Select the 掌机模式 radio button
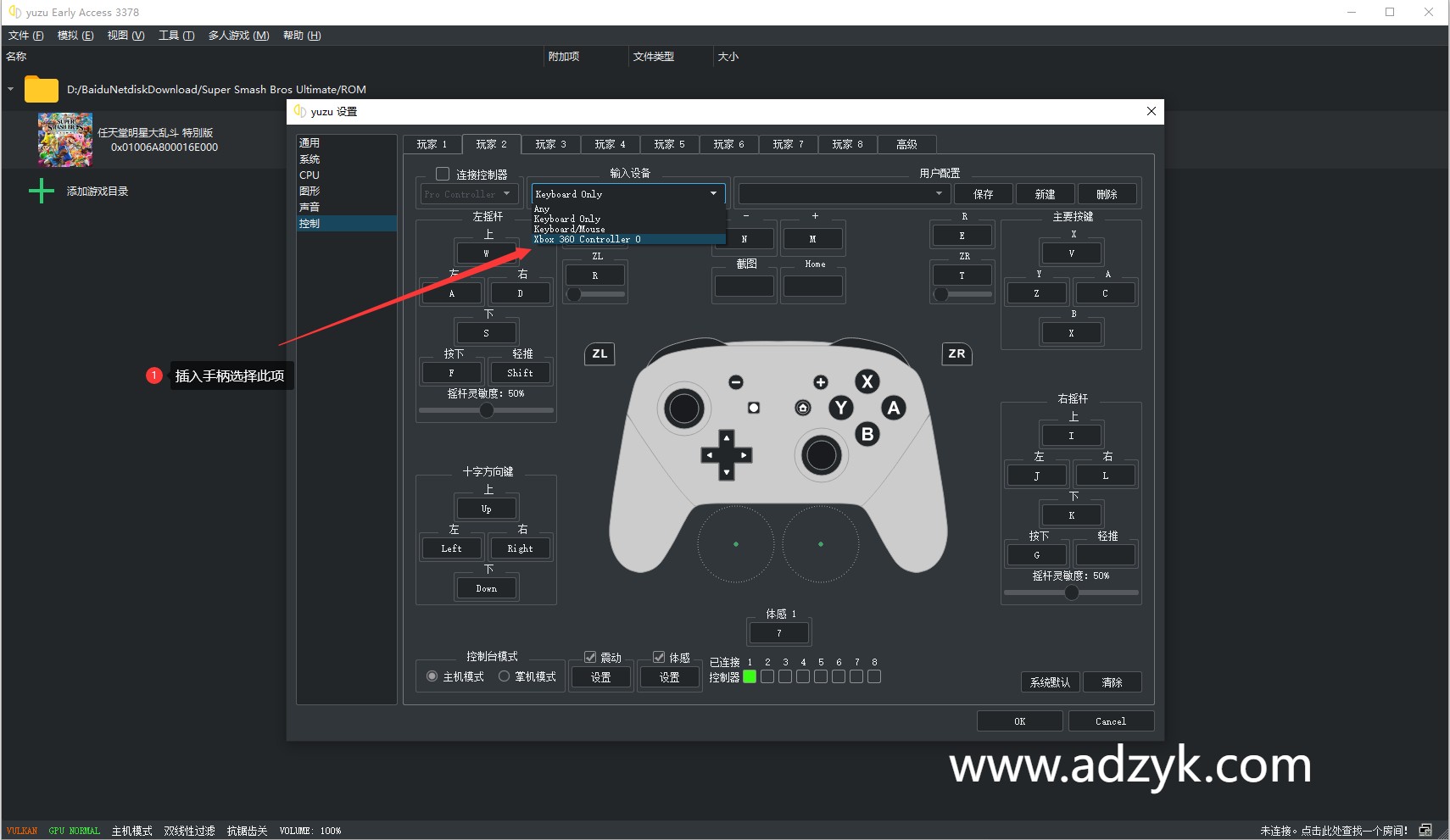The height and width of the screenshot is (840, 1450). pyautogui.click(x=505, y=676)
